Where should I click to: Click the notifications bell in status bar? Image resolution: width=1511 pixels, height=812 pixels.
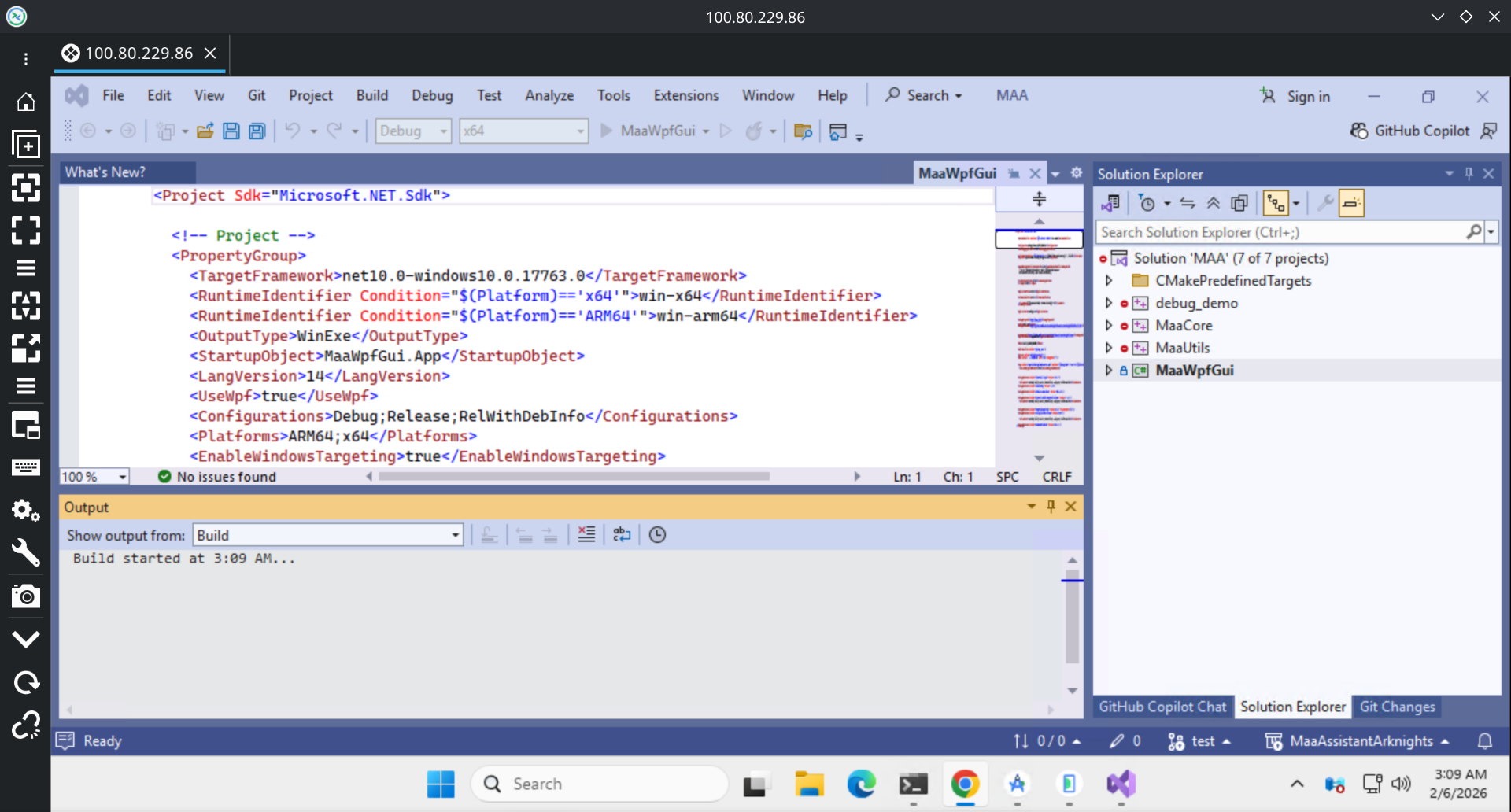click(x=1484, y=741)
